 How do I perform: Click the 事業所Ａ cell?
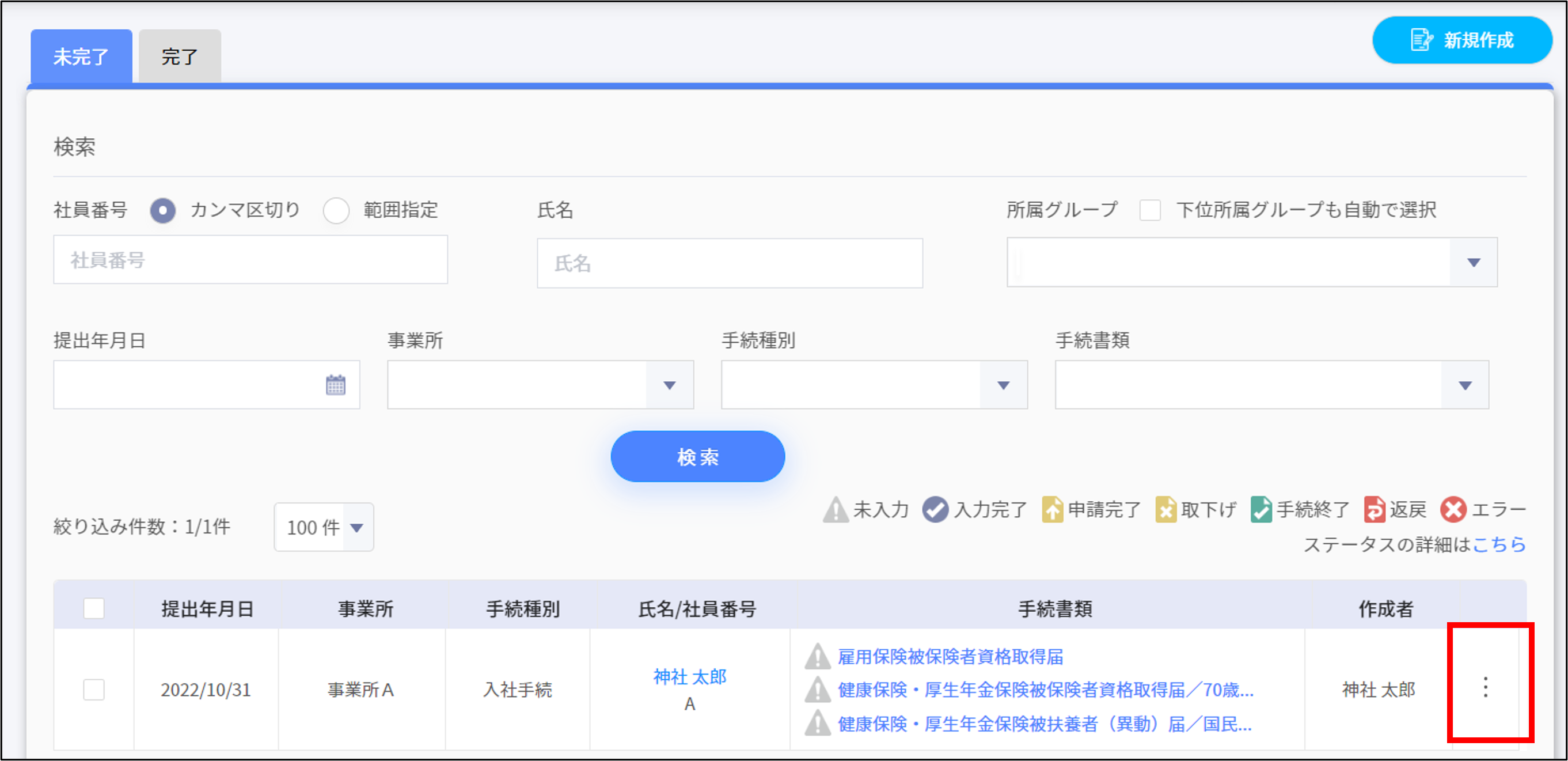[x=361, y=690]
